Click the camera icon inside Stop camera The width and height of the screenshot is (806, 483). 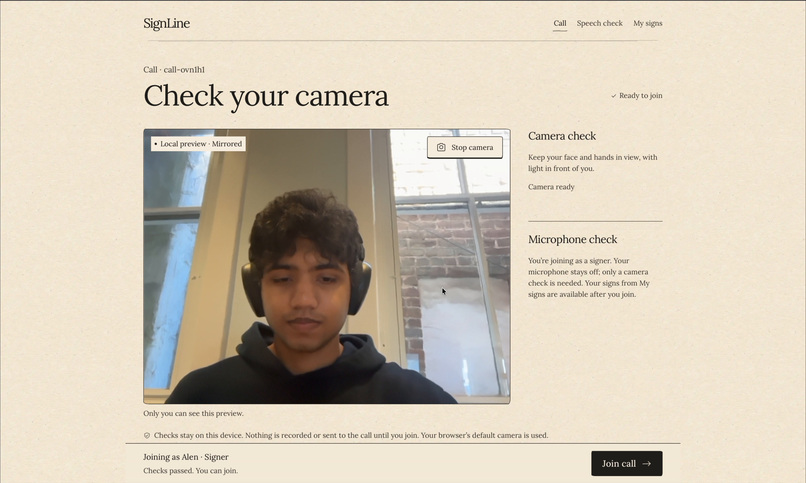[x=441, y=147]
